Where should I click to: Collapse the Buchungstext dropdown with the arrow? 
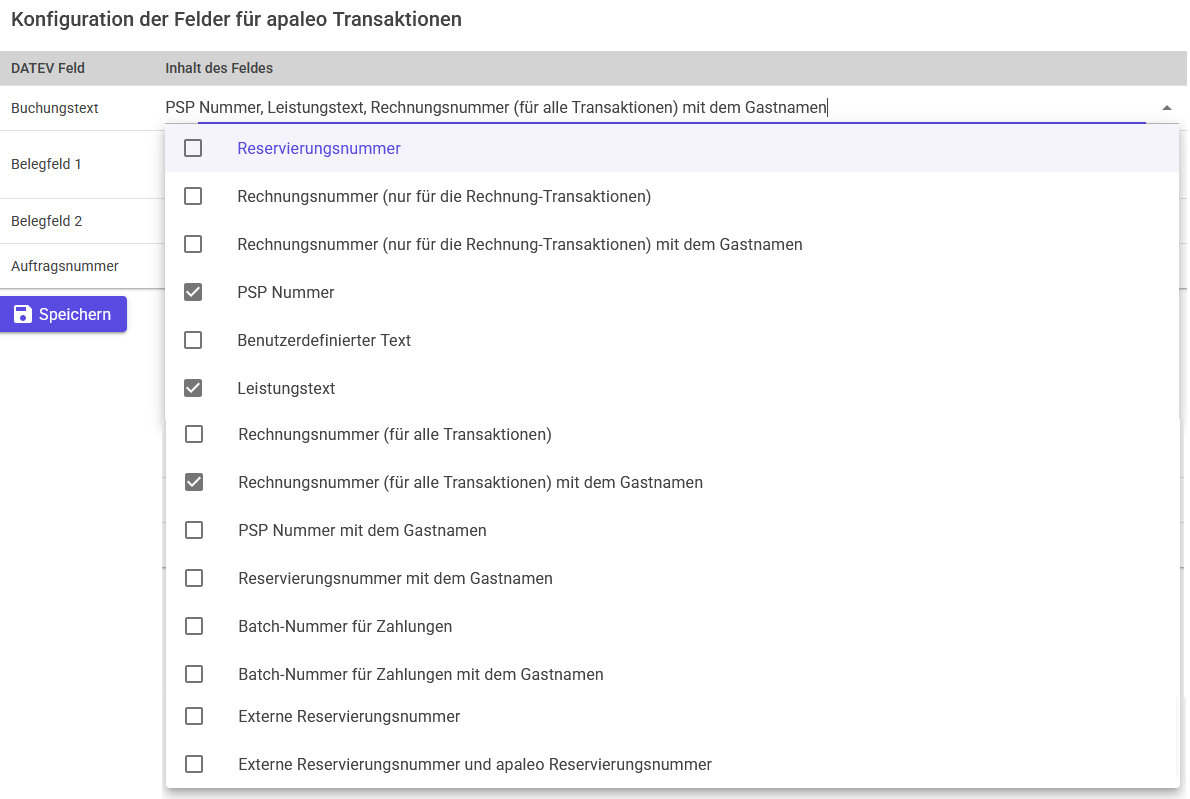coord(1166,109)
